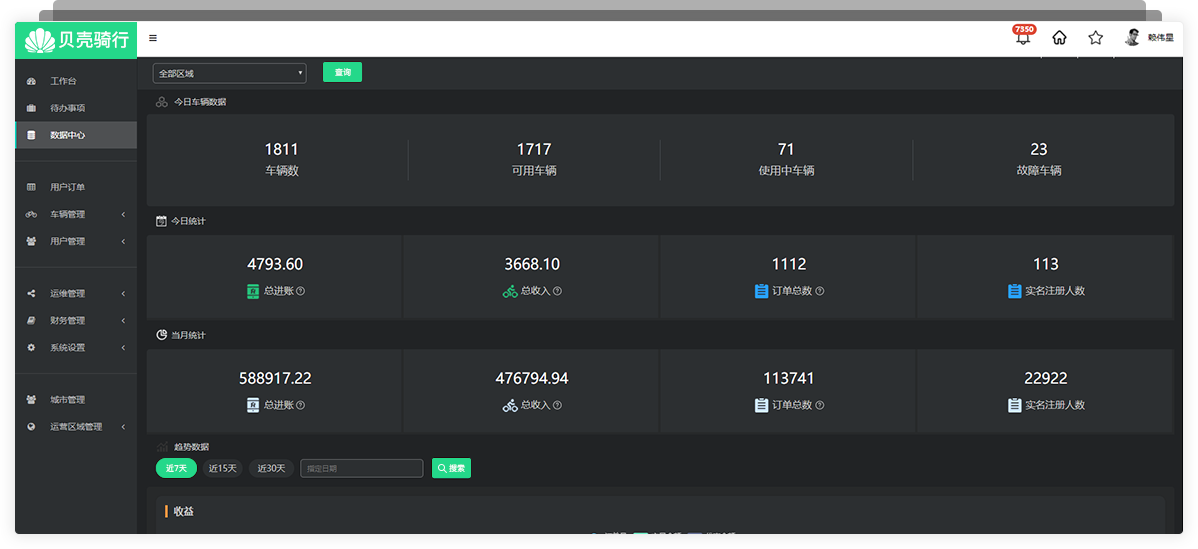Go to 用户订单 in sidebar

click(x=68, y=187)
